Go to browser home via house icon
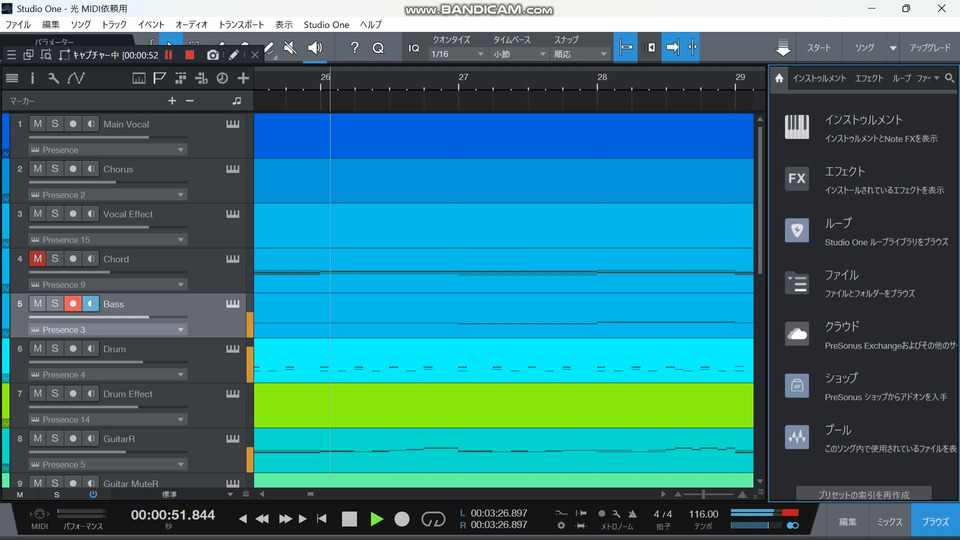960x540 pixels. click(780, 78)
